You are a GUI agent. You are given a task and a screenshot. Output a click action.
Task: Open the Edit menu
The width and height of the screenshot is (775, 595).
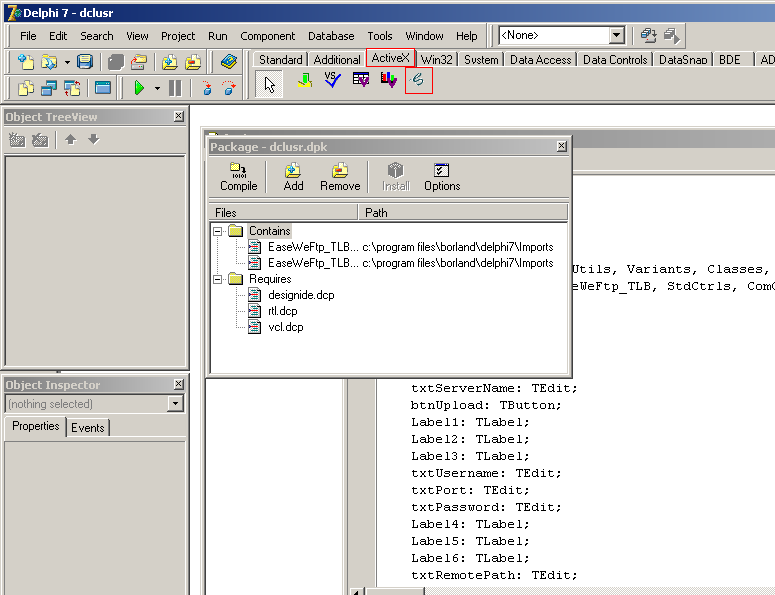click(x=58, y=36)
